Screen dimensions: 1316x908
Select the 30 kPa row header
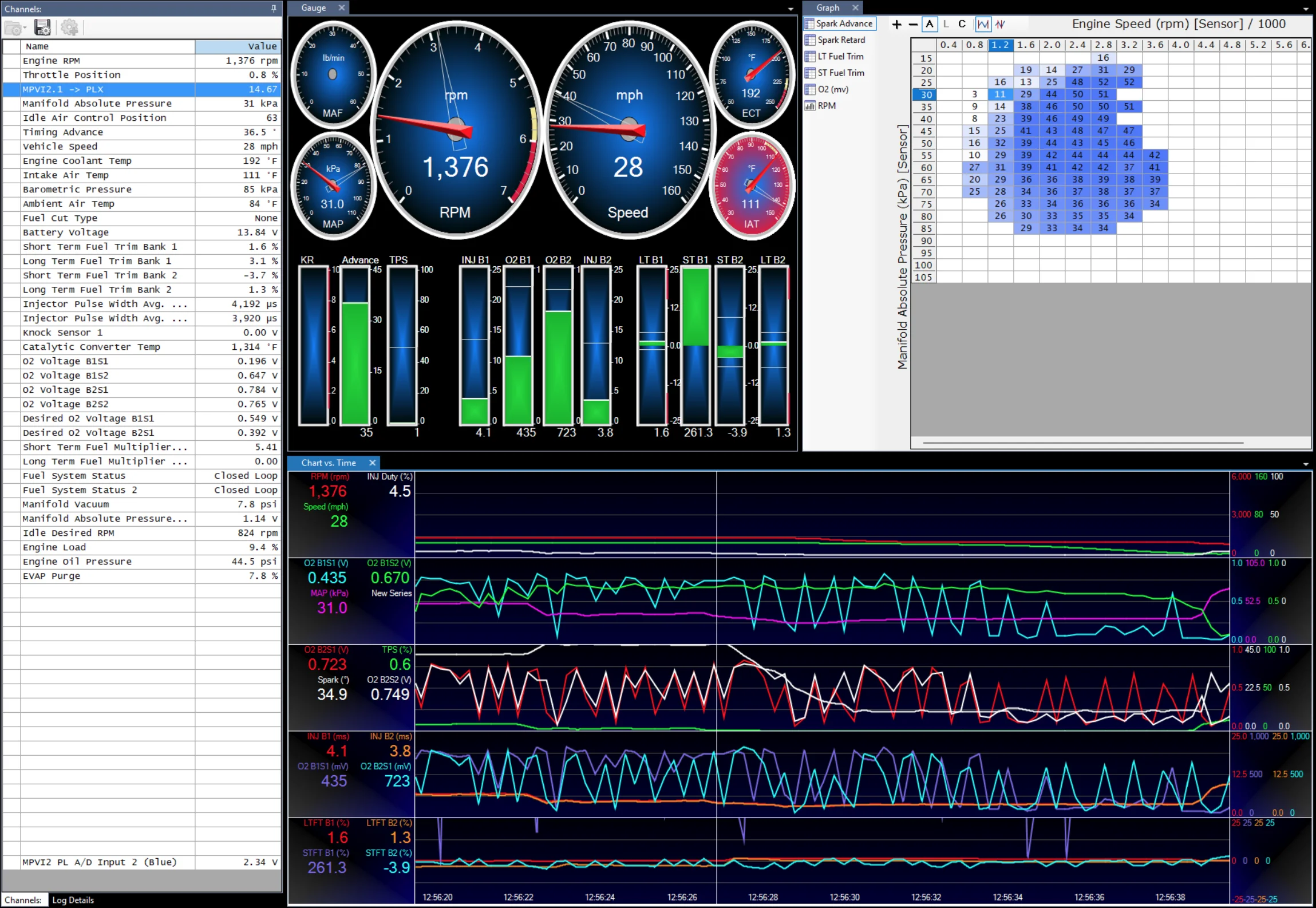tap(926, 95)
